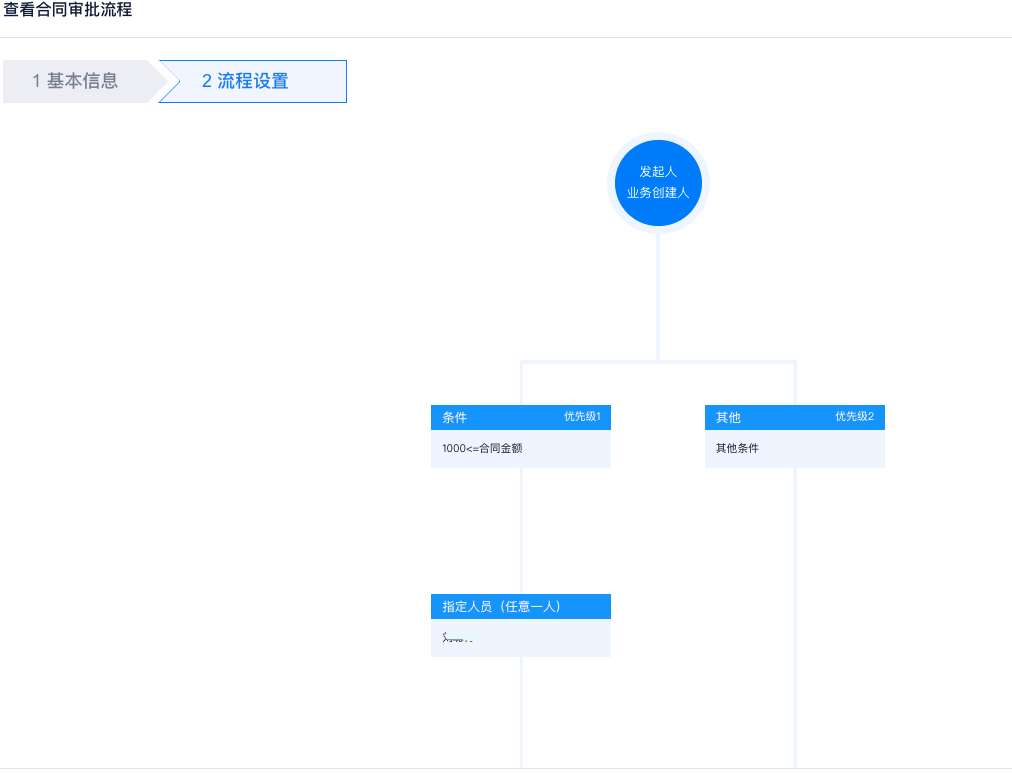Click the 业务创建人 text in initiator node
Viewport: 1012px width, 774px height.
[x=658, y=193]
